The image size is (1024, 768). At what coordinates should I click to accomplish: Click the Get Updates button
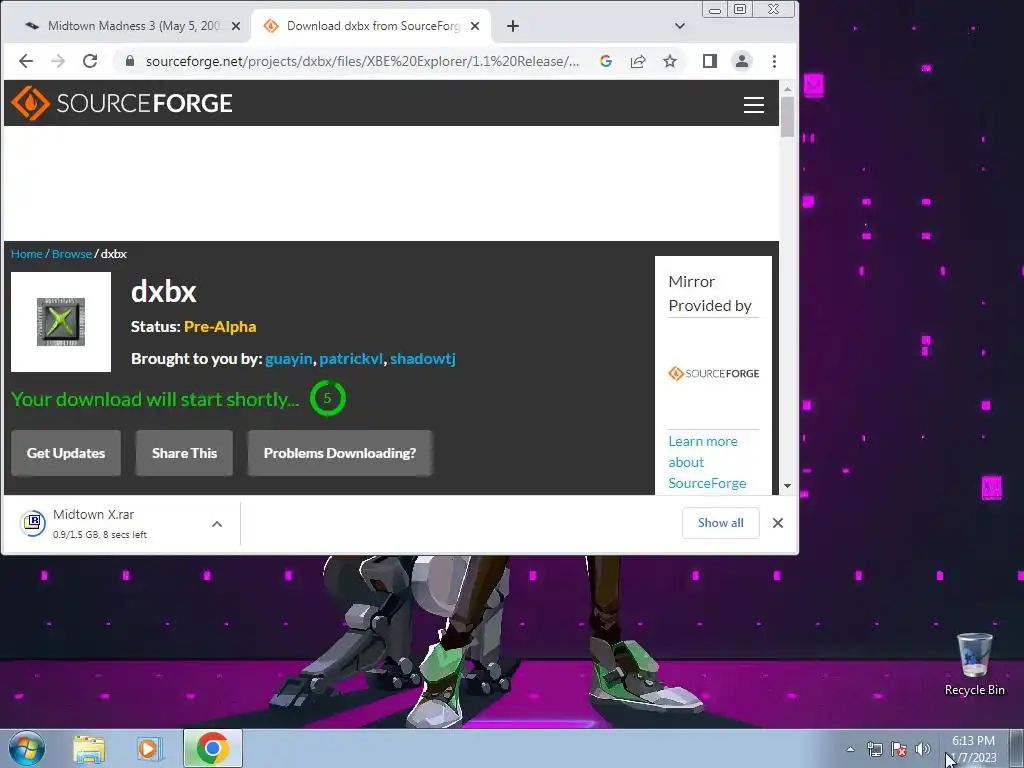66,453
